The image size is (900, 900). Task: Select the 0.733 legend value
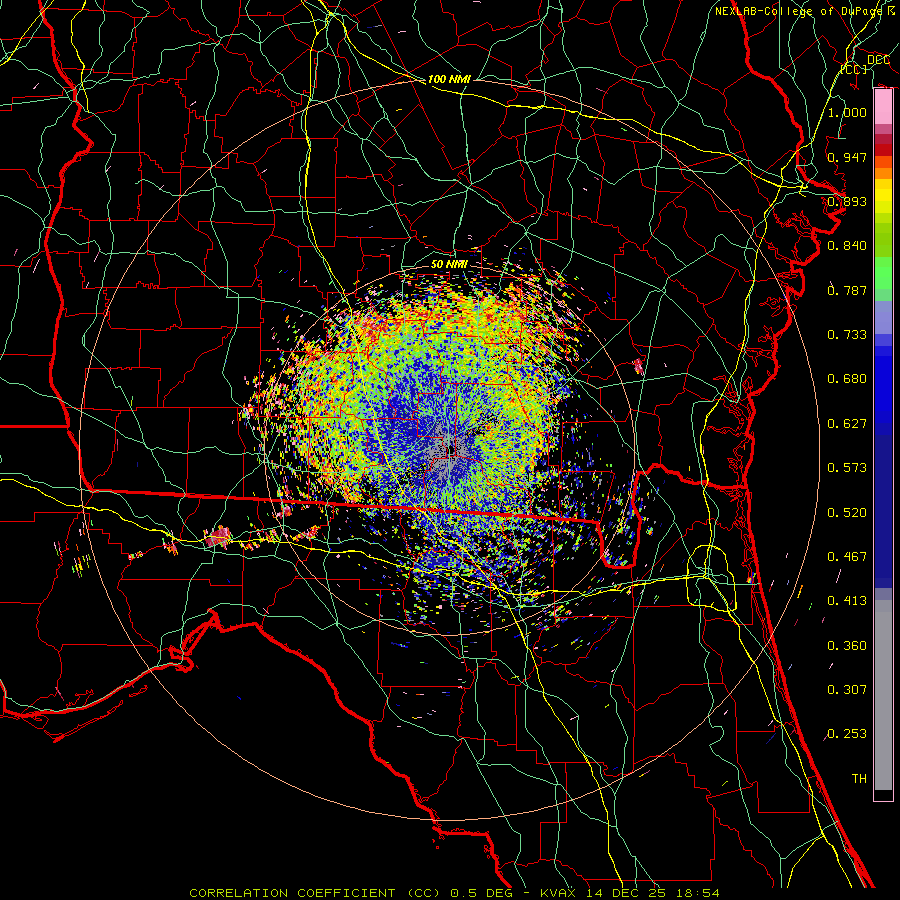pyautogui.click(x=847, y=335)
